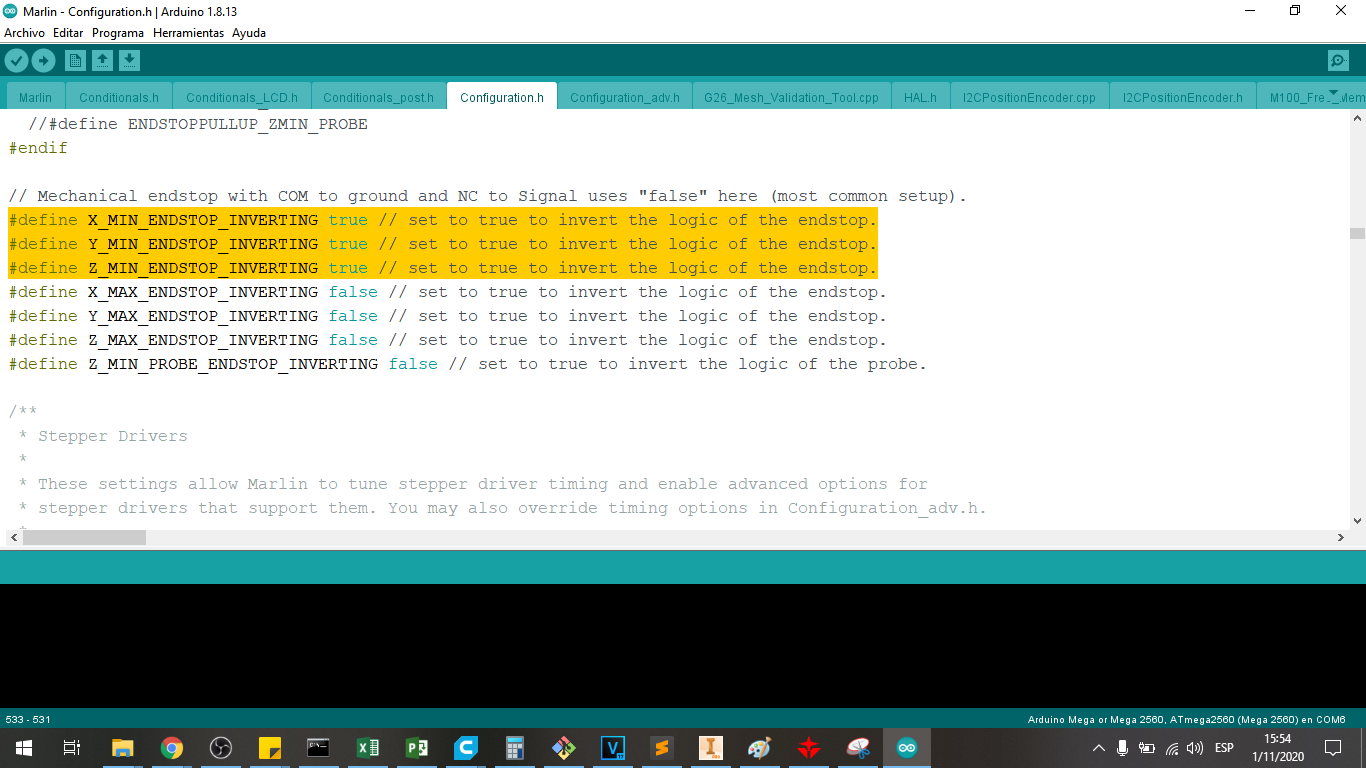Click the editor's scroll down arrow

[x=1357, y=520]
